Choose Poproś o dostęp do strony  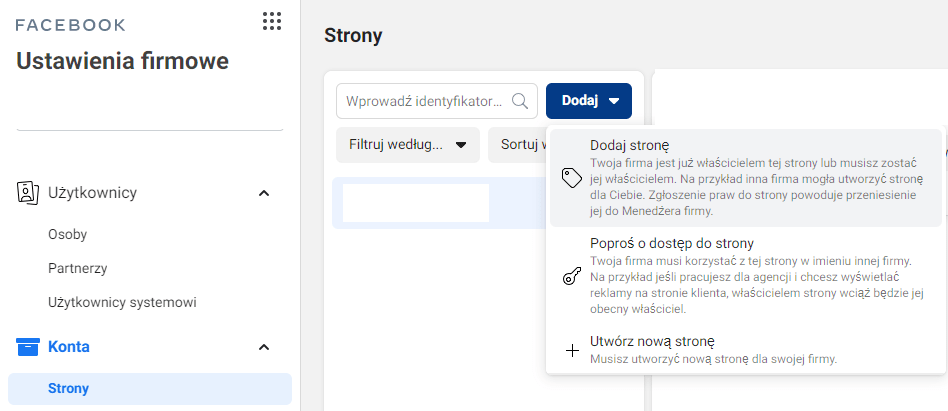pyautogui.click(x=671, y=243)
